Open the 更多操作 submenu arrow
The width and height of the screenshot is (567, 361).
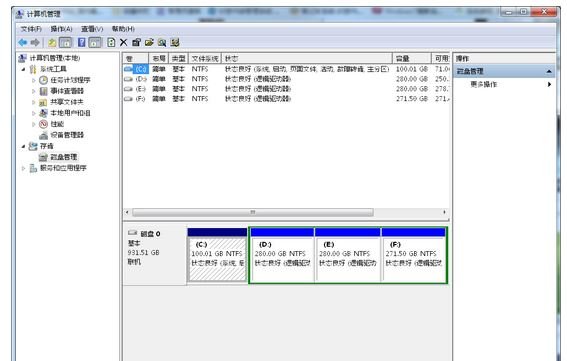coord(549,84)
